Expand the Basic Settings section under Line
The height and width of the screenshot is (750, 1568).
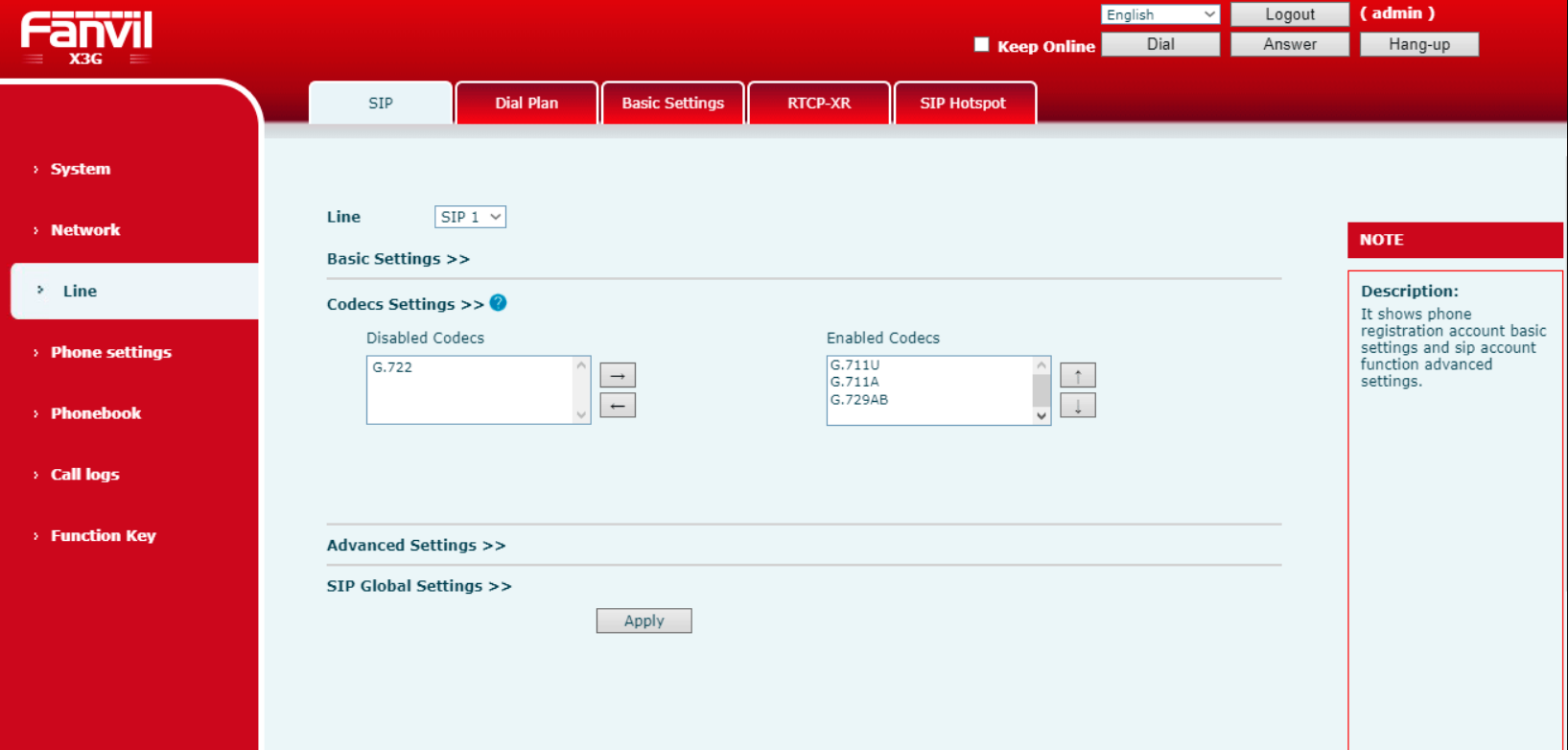click(x=397, y=259)
